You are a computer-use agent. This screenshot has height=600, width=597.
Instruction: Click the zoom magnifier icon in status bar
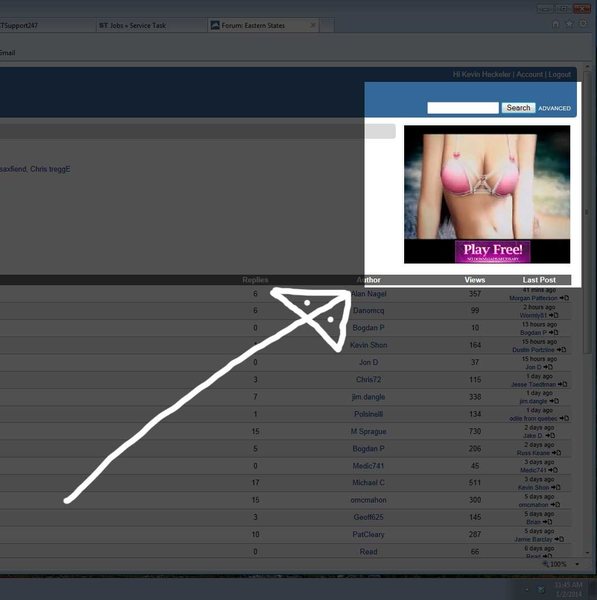point(546,564)
